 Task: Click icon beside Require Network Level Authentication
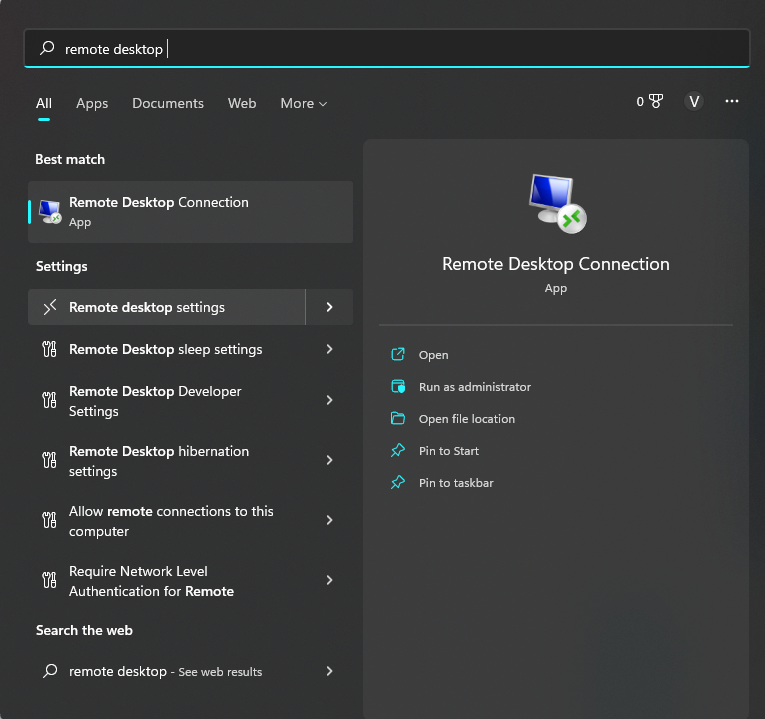[49, 580]
